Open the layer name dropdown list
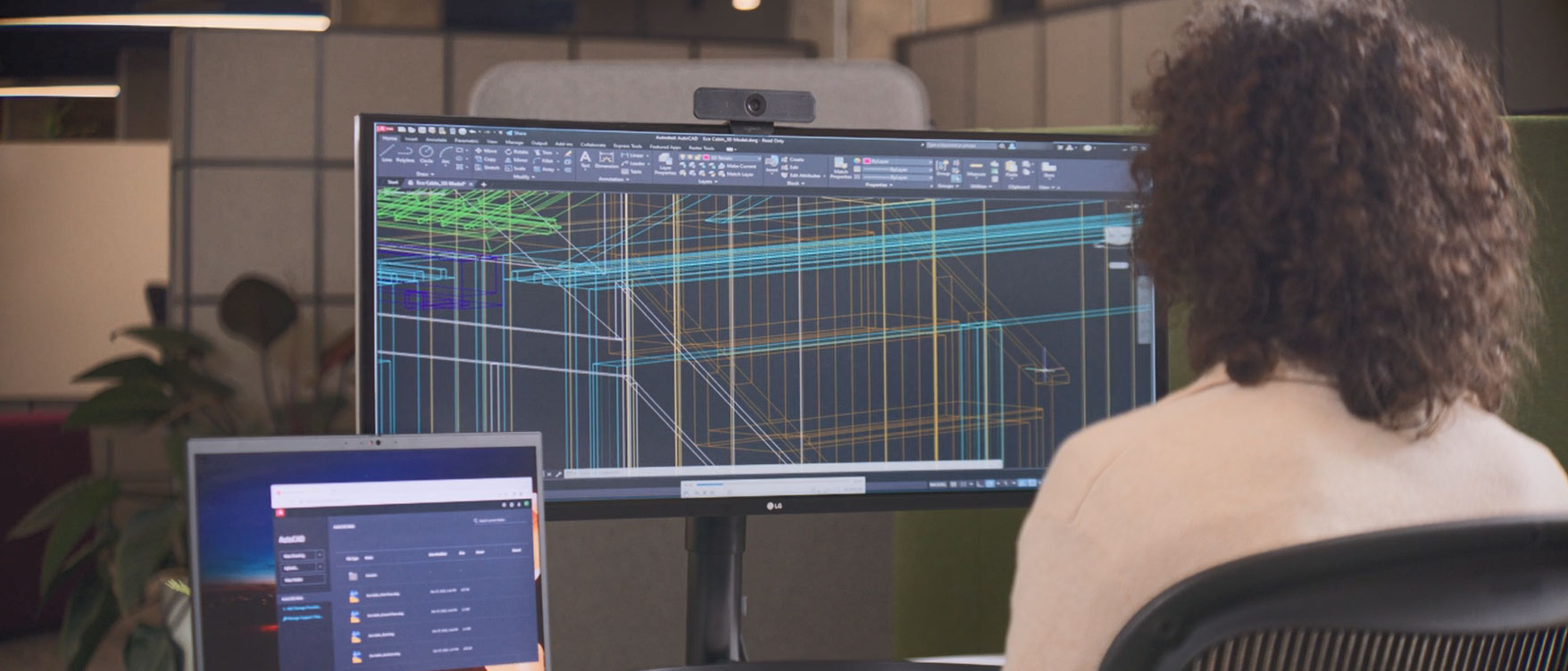The image size is (1568, 671). tap(728, 158)
